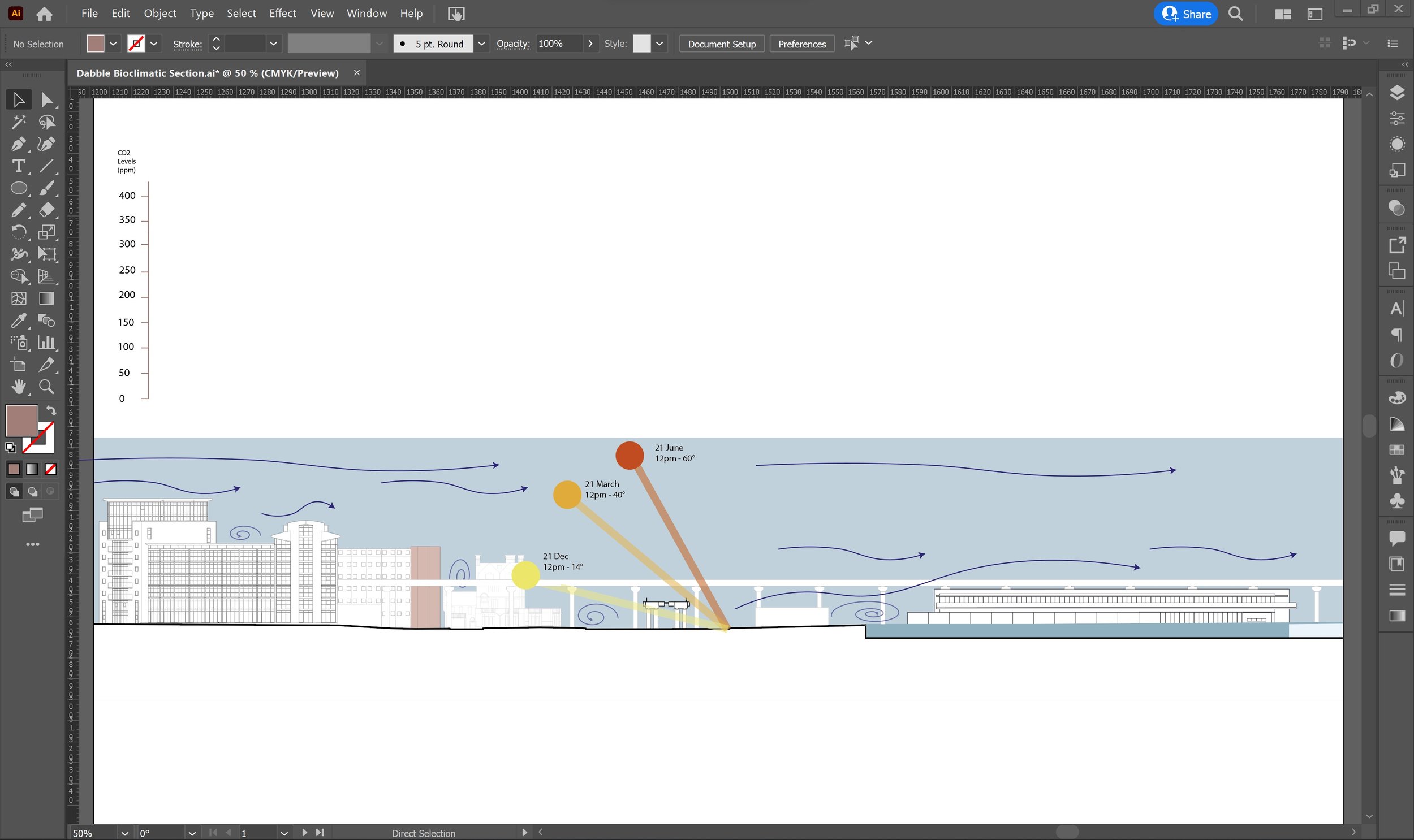Select the Blend tool
This screenshot has width=1414, height=840.
pos(46,321)
